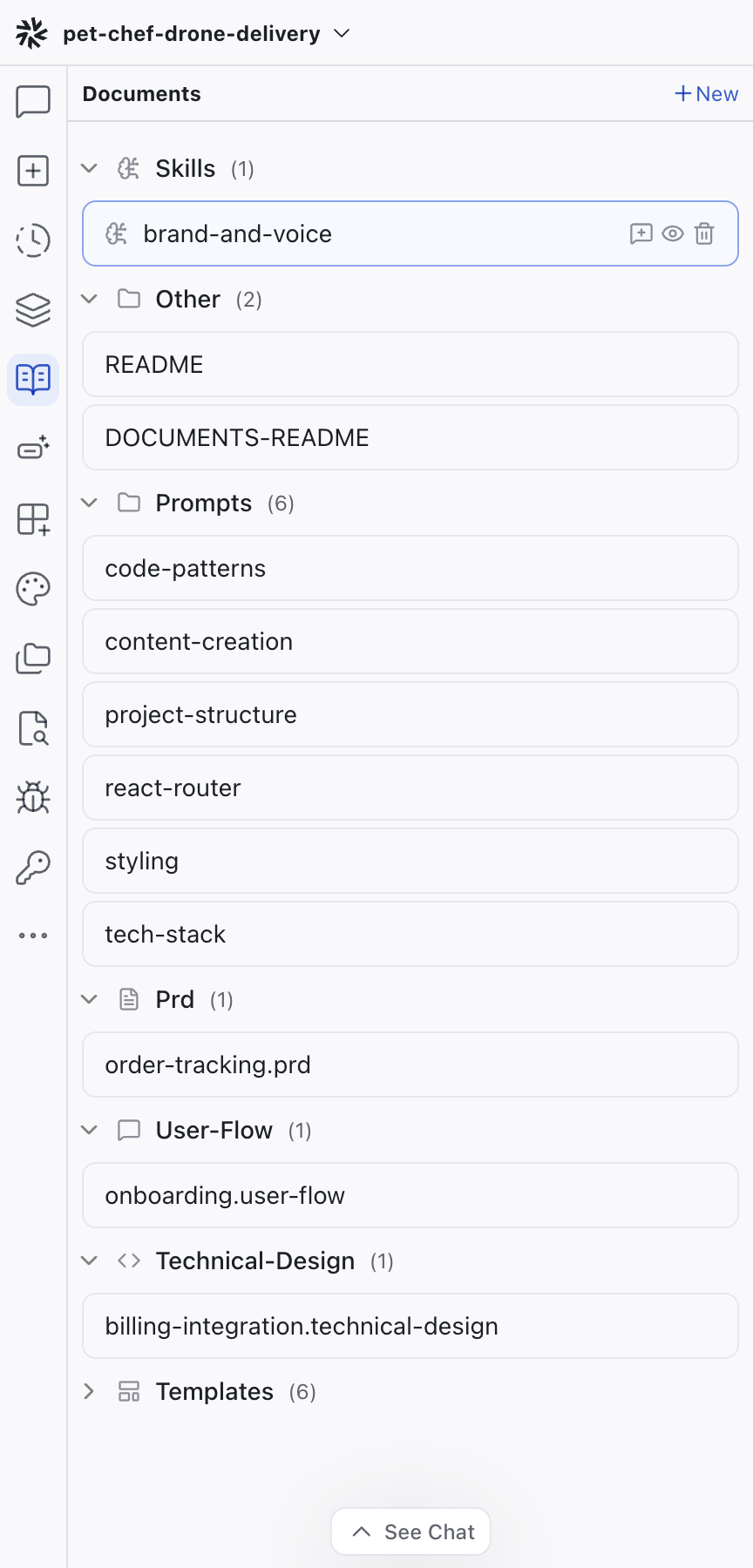Open the color palette theme icon
753x1568 pixels.
point(33,589)
